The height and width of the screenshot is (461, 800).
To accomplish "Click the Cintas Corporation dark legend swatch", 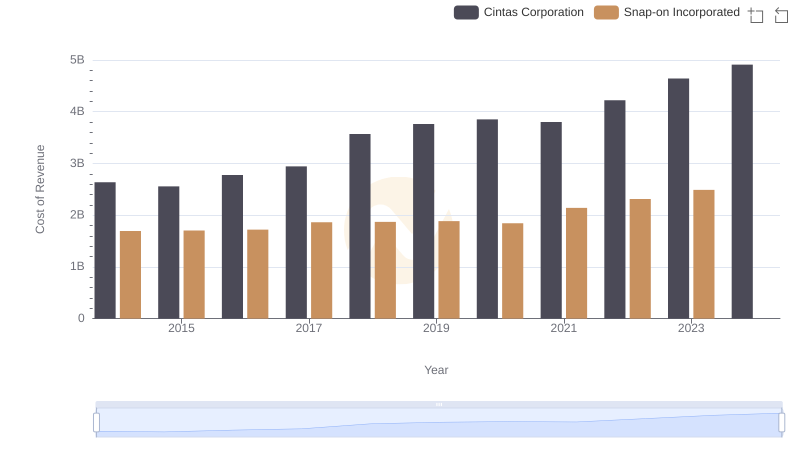I will [466, 12].
